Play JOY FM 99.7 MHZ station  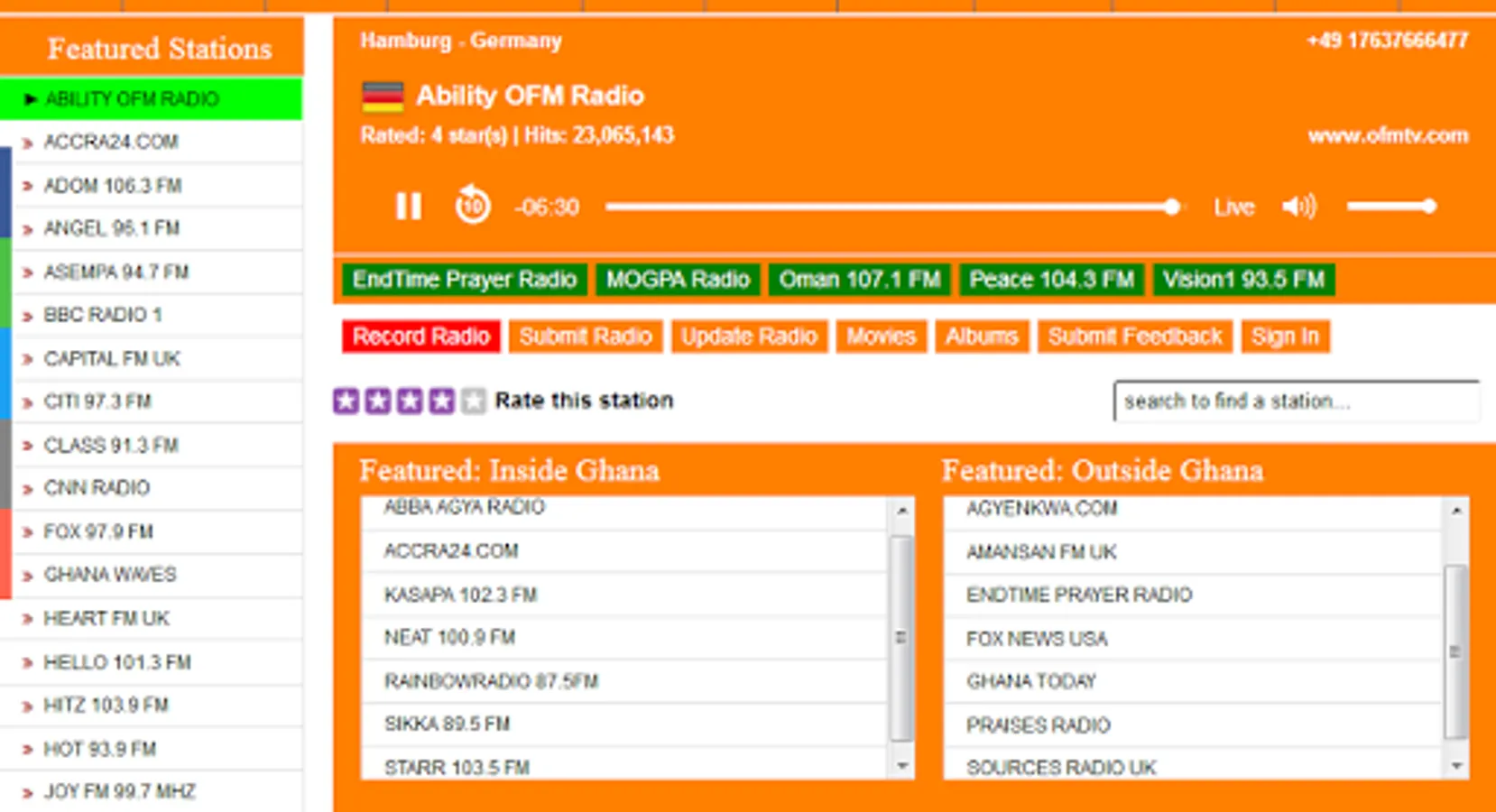[x=152, y=791]
